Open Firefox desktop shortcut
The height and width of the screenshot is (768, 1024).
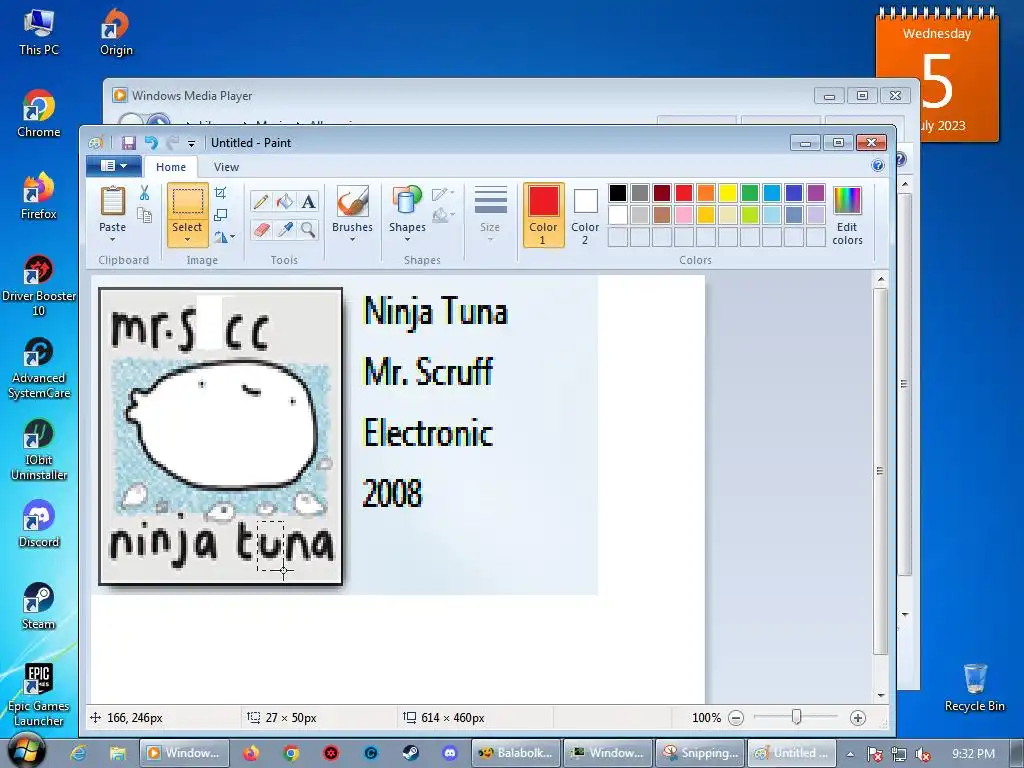pyautogui.click(x=39, y=196)
